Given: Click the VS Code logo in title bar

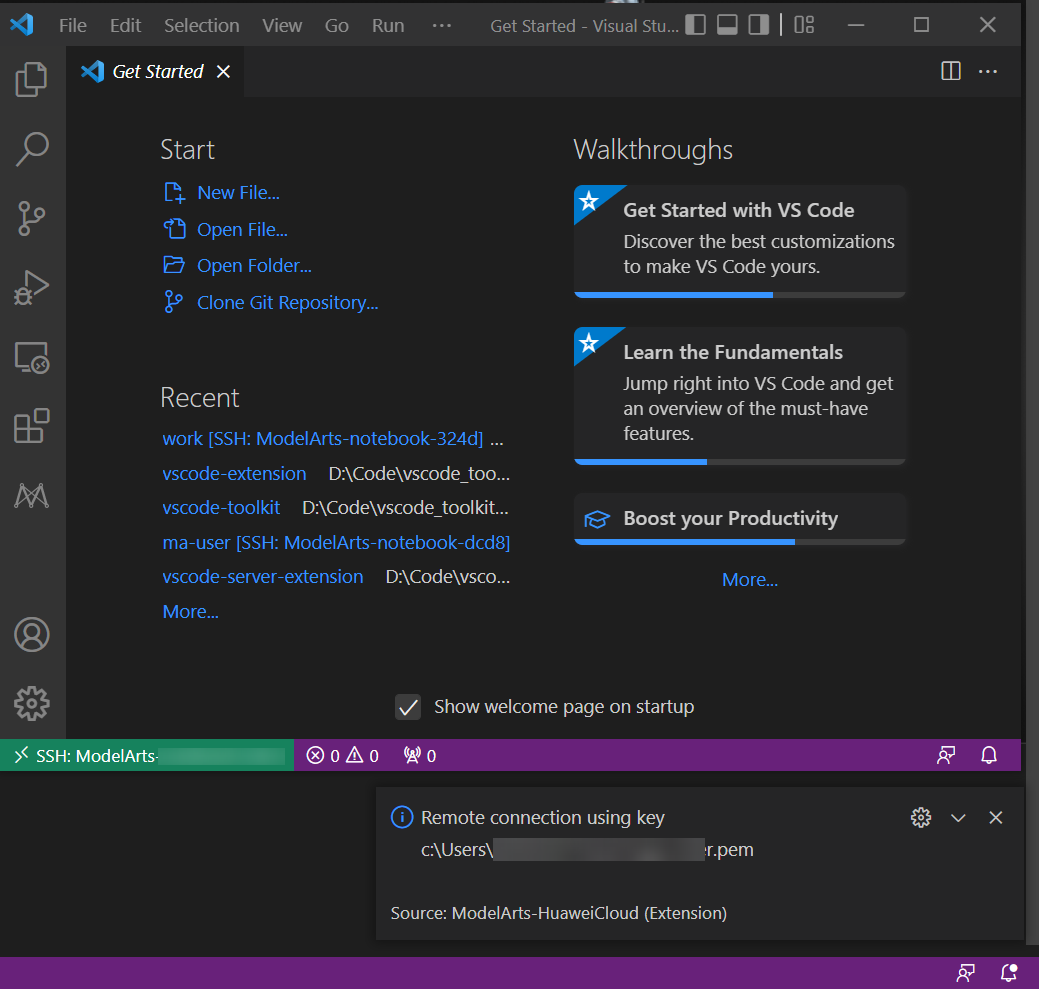Looking at the screenshot, I should pyautogui.click(x=22, y=25).
